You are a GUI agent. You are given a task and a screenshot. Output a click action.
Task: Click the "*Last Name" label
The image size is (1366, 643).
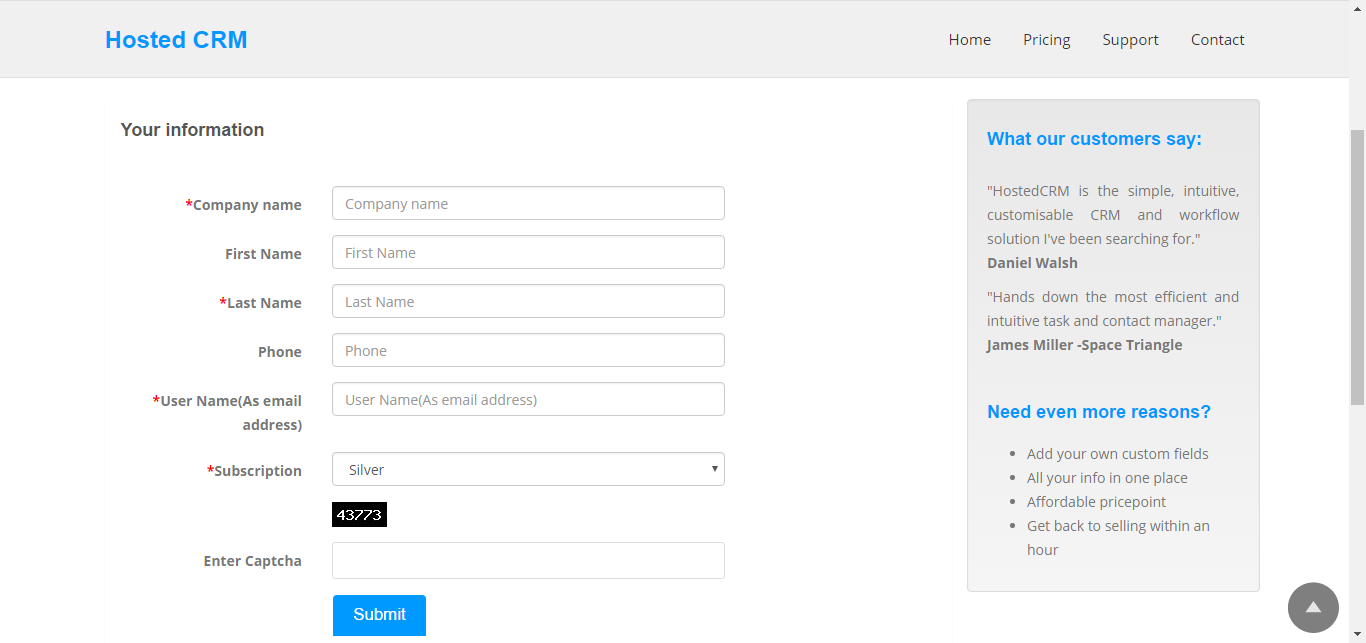click(x=261, y=303)
